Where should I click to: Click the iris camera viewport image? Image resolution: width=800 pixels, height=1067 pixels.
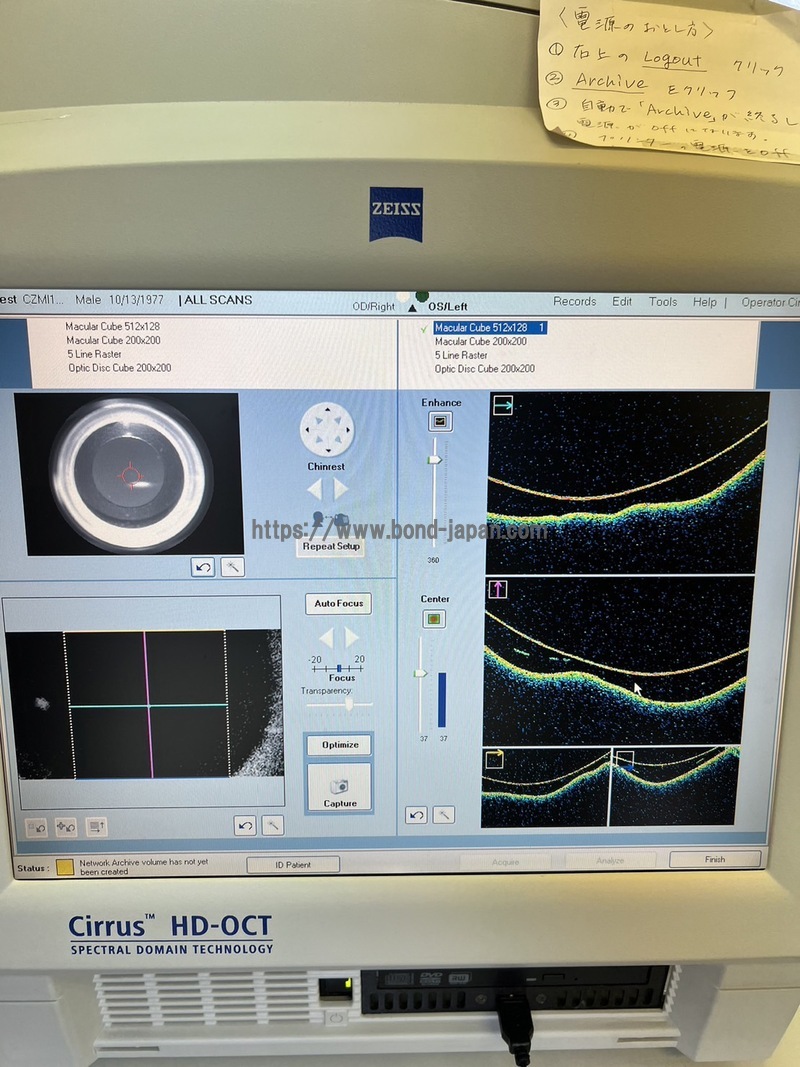click(x=129, y=474)
